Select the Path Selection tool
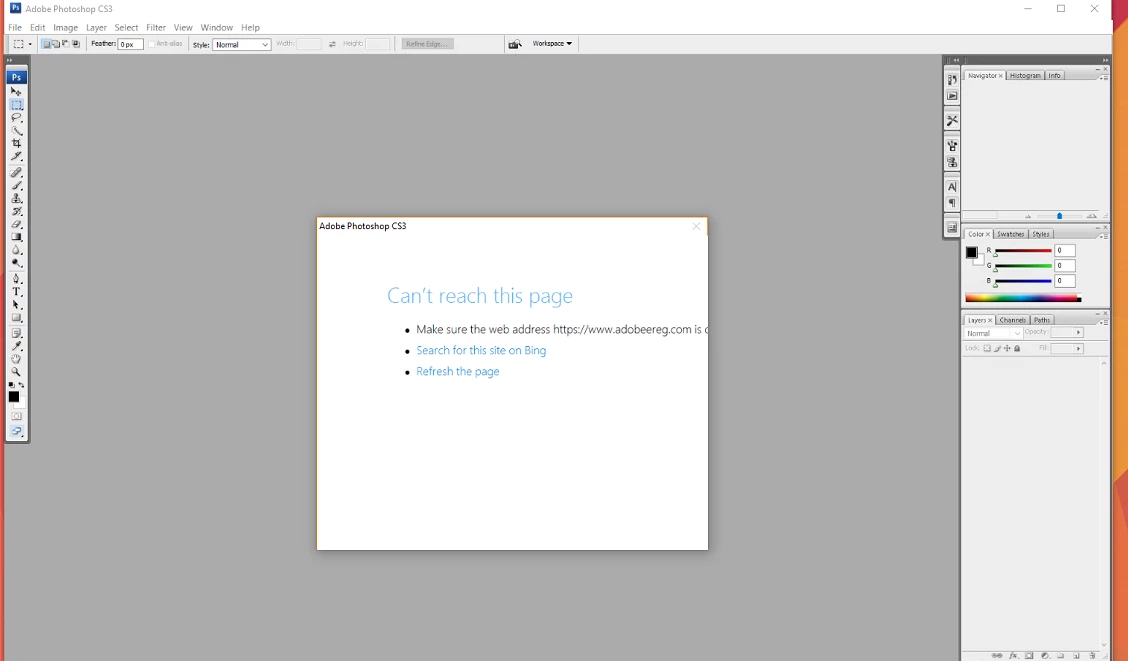Image resolution: width=1128 pixels, height=661 pixels. (16, 305)
